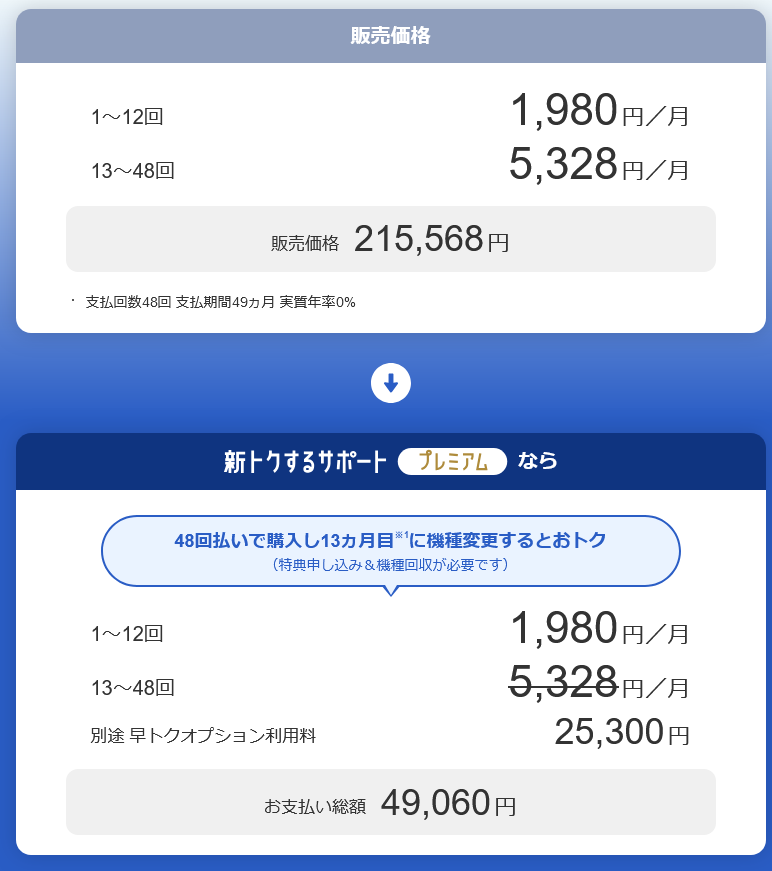The height and width of the screenshot is (871, 772).
Task: Click 5,328円/月 price in the 販売価格 card
Action: point(598,165)
